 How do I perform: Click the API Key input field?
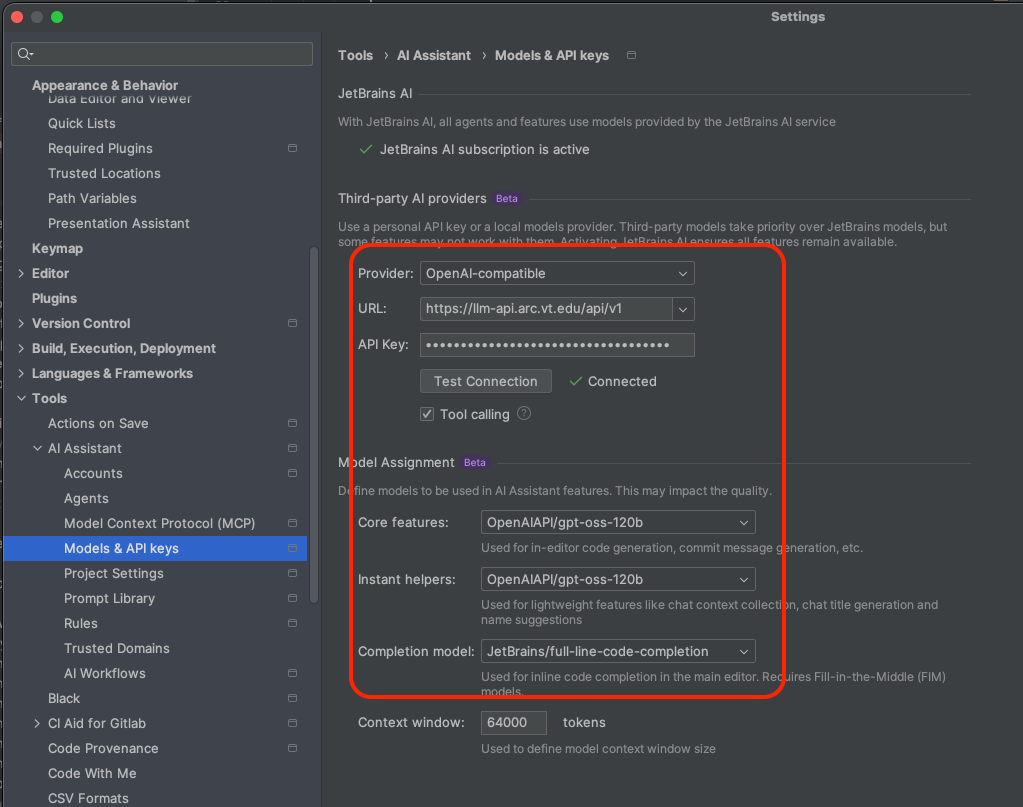click(556, 345)
